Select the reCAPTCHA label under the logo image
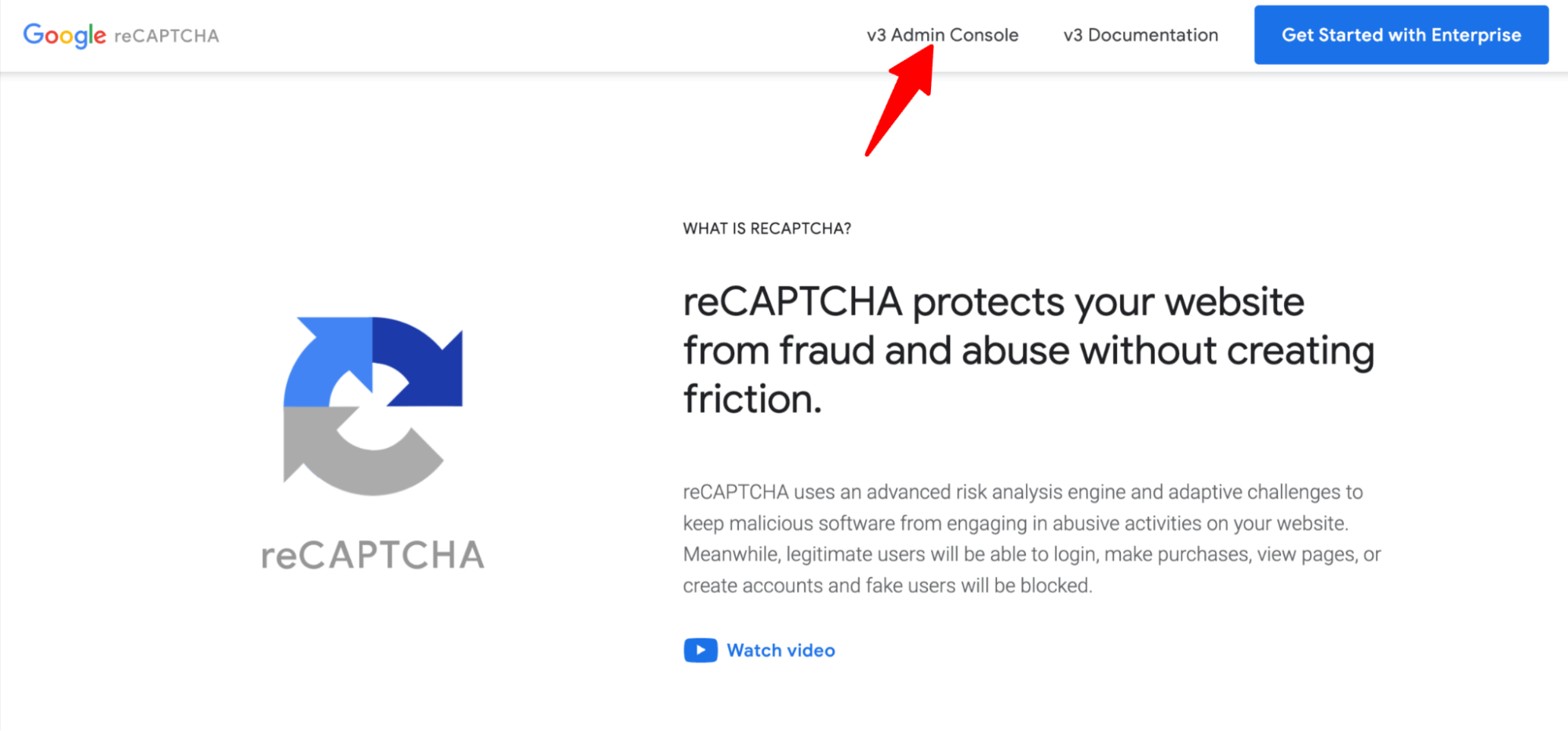This screenshot has height=731, width=1568. 374,554
